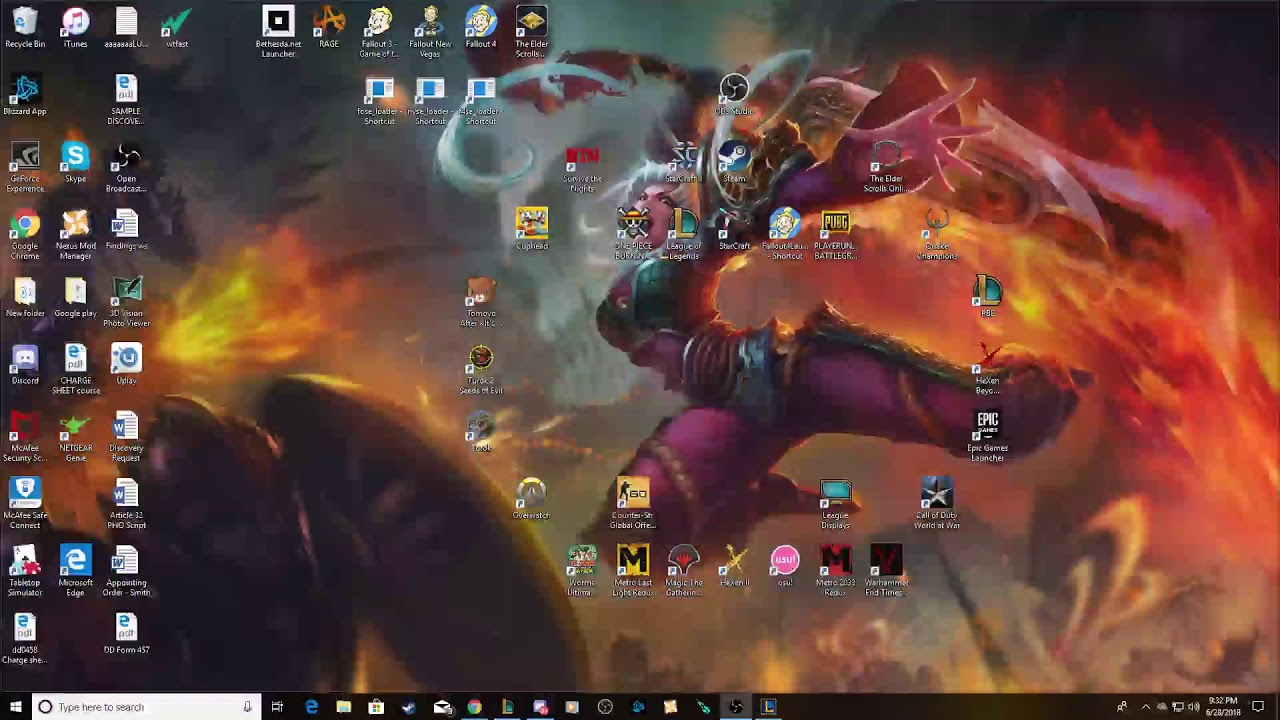Click the Fallout New Vegas icon
This screenshot has width=1280, height=720.
point(430,32)
